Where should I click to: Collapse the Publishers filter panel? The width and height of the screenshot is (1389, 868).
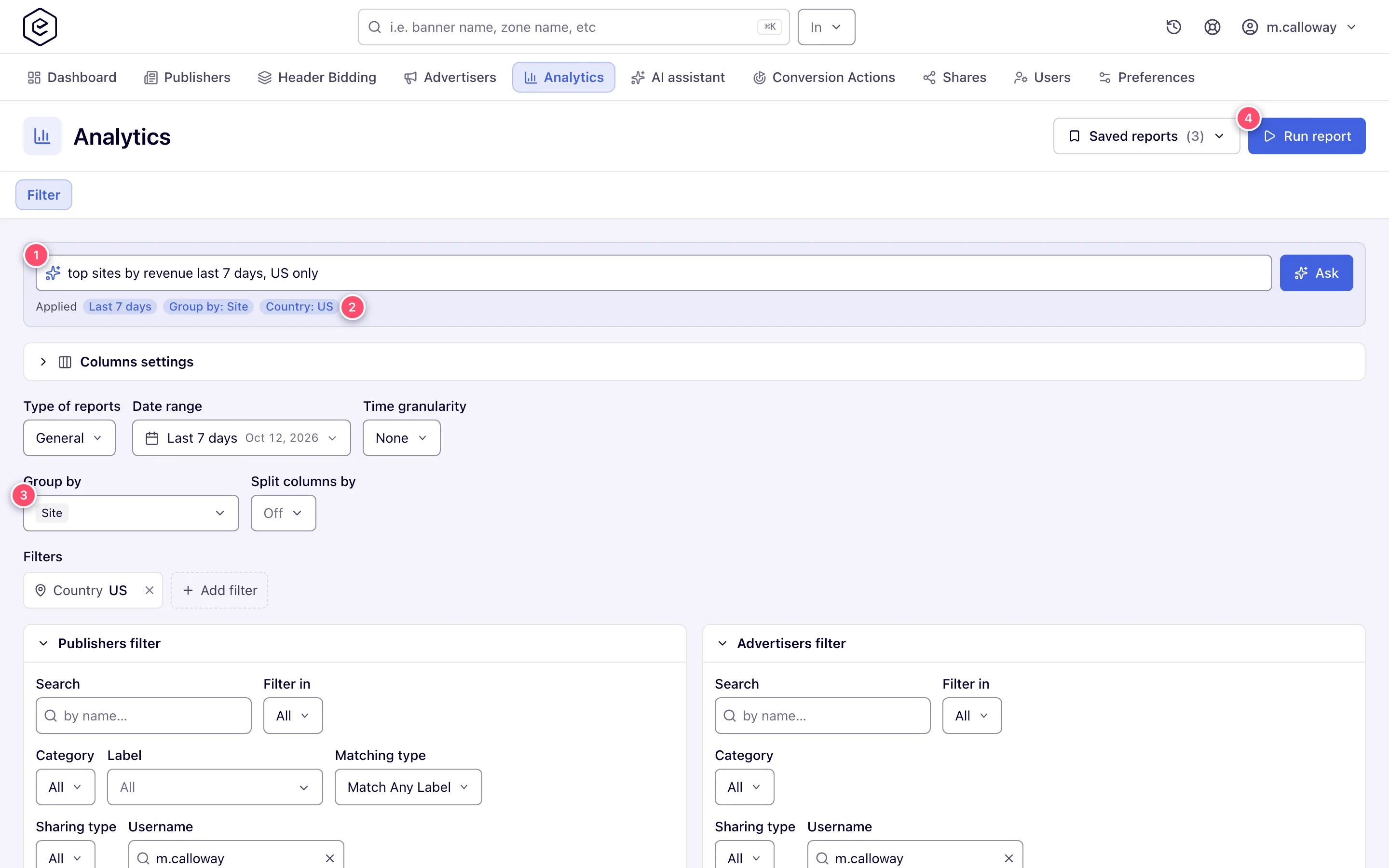click(x=43, y=644)
